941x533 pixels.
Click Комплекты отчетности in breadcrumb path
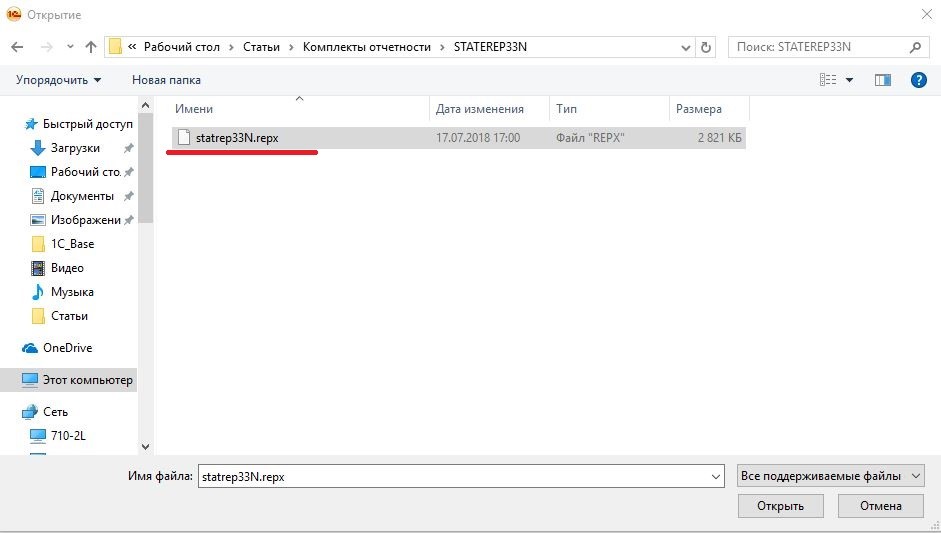(367, 47)
